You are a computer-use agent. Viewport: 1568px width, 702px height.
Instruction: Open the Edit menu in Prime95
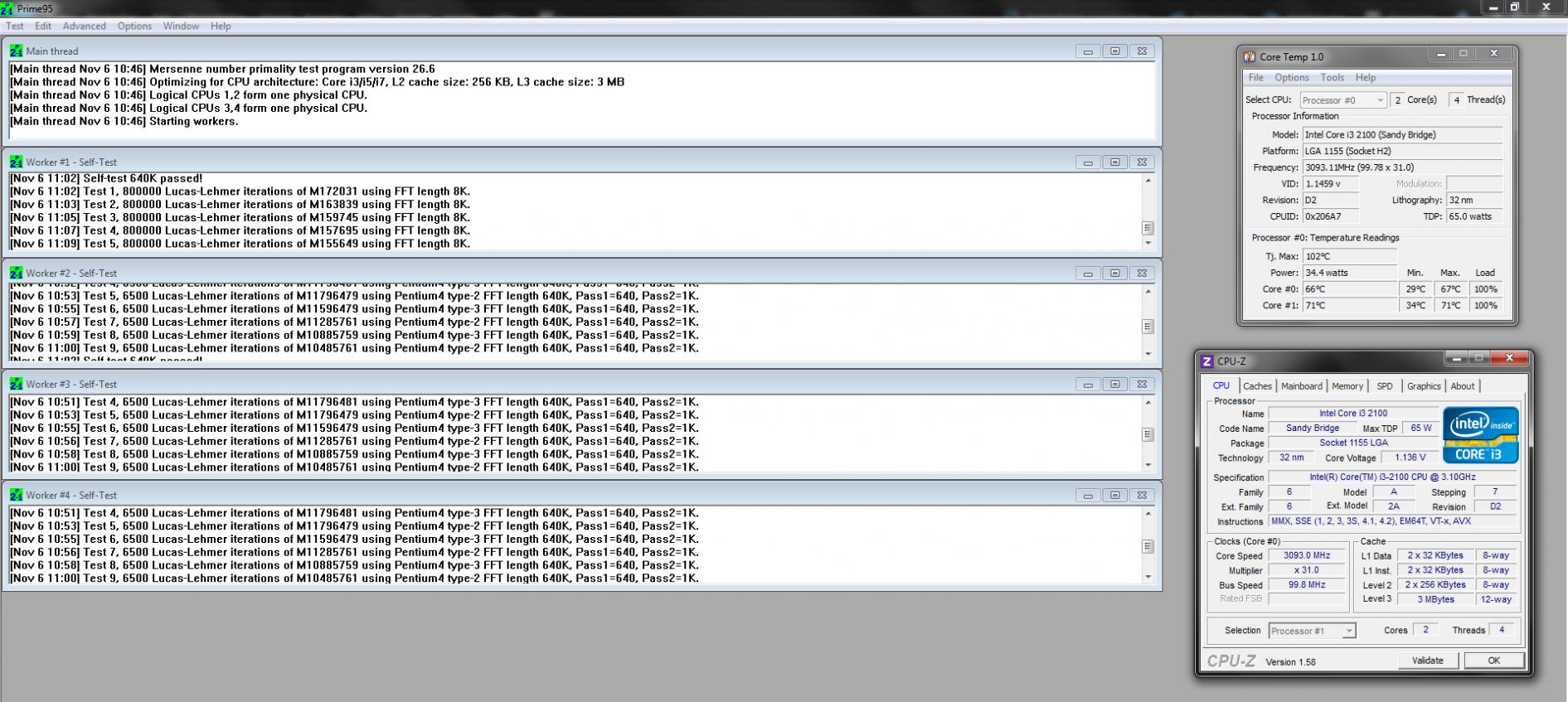[43, 26]
